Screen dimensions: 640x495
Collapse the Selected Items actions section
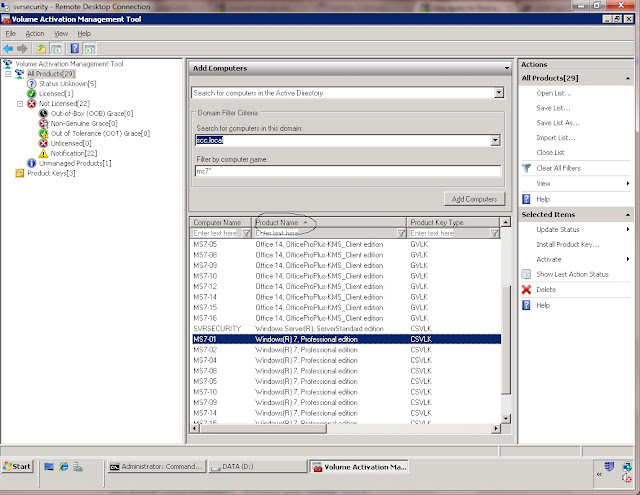[x=628, y=215]
